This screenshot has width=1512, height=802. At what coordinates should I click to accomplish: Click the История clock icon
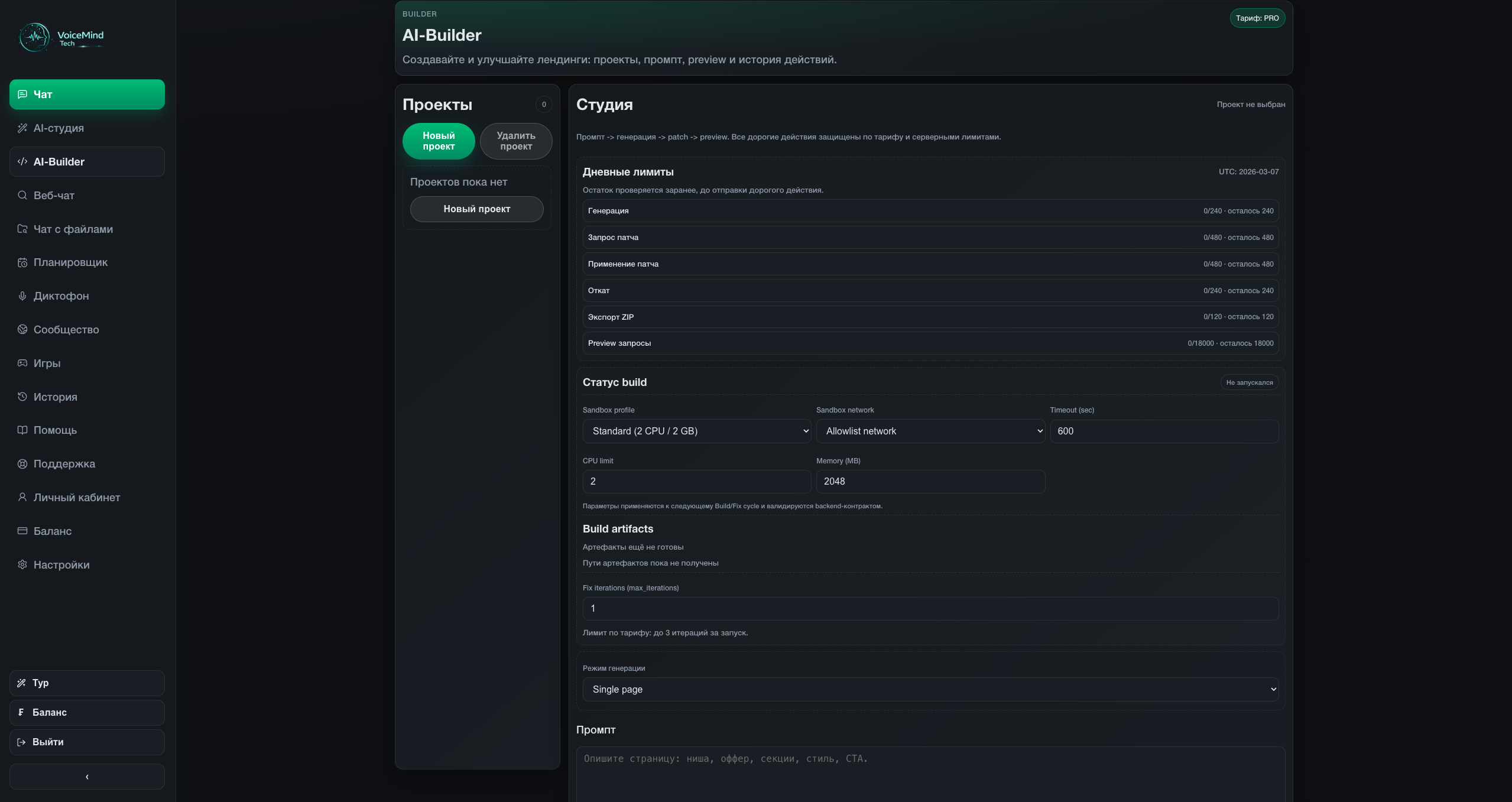coord(22,397)
